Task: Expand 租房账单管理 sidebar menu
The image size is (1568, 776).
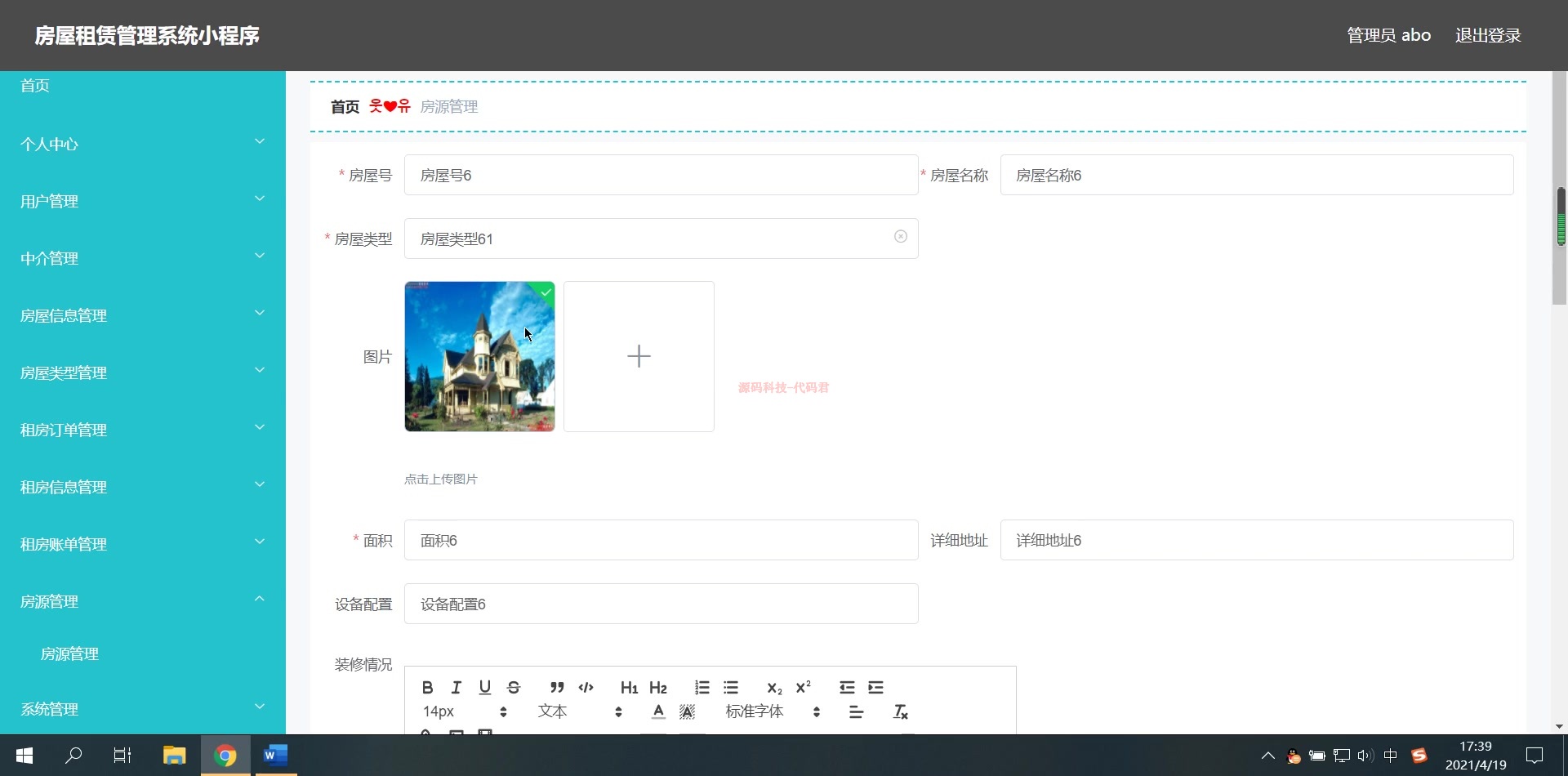Action: (143, 544)
